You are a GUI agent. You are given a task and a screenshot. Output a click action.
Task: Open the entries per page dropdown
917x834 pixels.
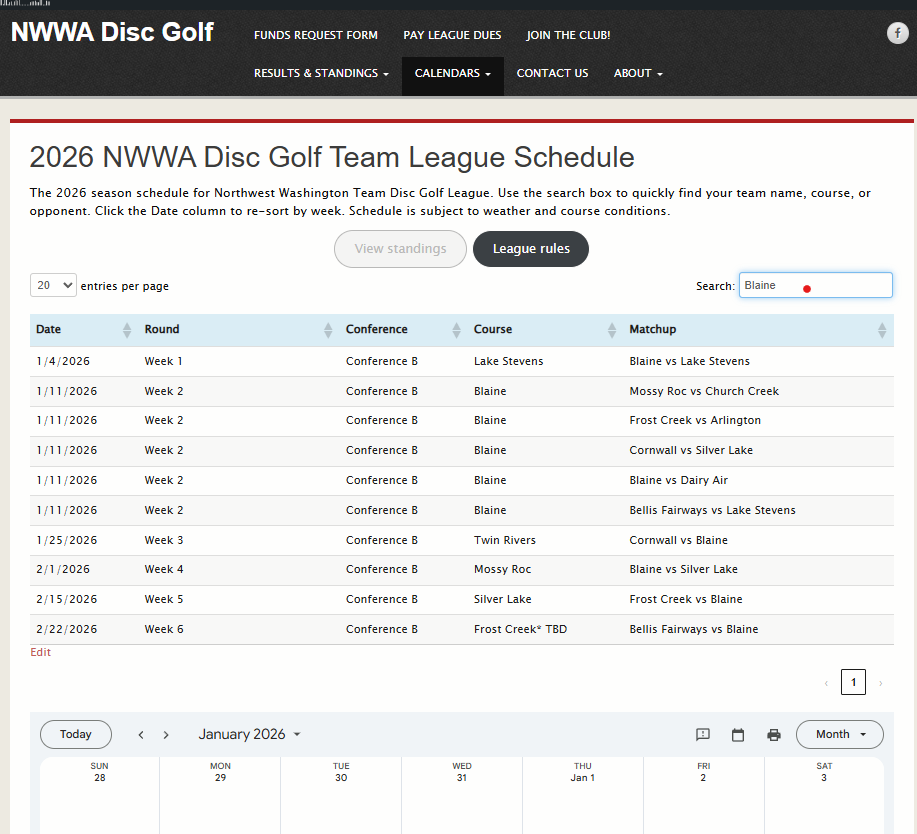click(54, 285)
